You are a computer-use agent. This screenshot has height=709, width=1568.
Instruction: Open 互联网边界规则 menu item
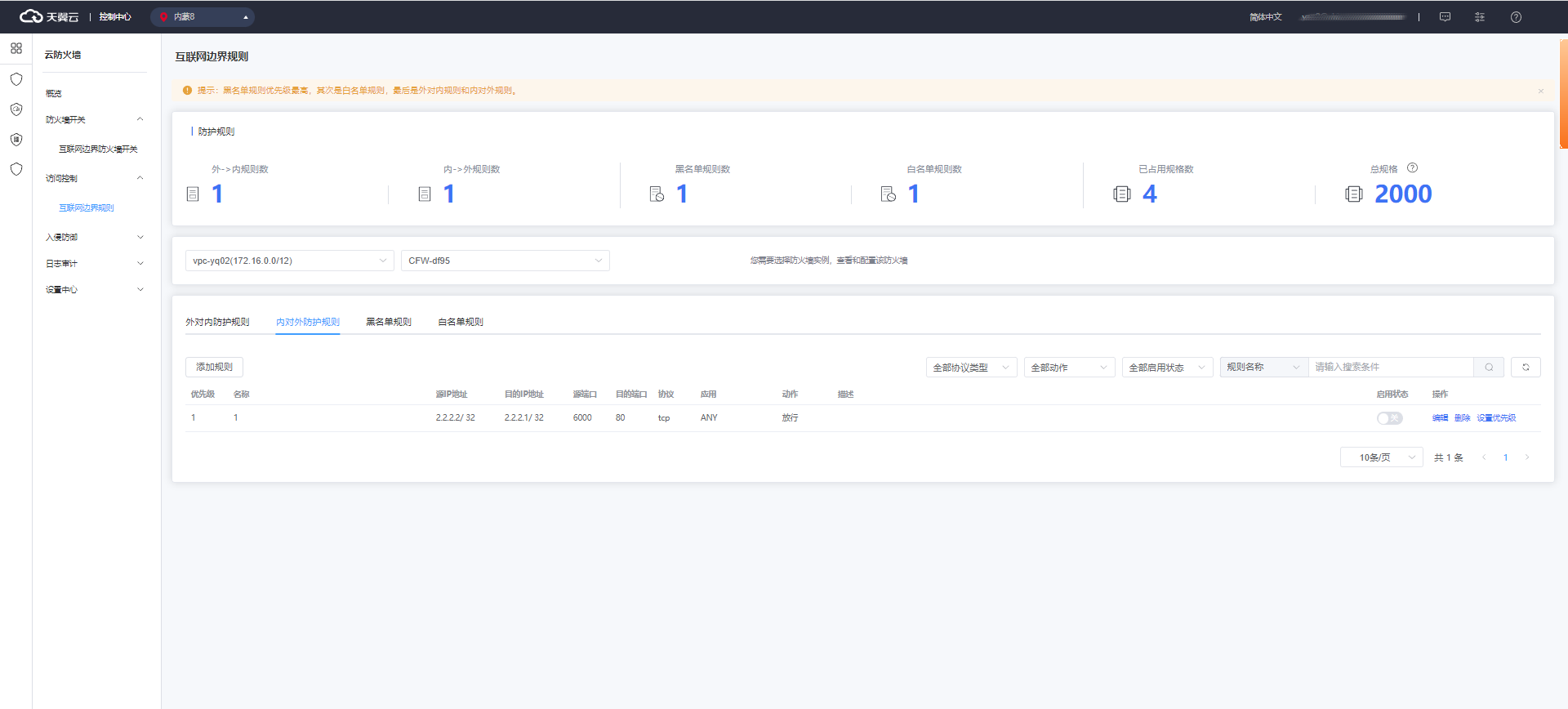point(87,207)
